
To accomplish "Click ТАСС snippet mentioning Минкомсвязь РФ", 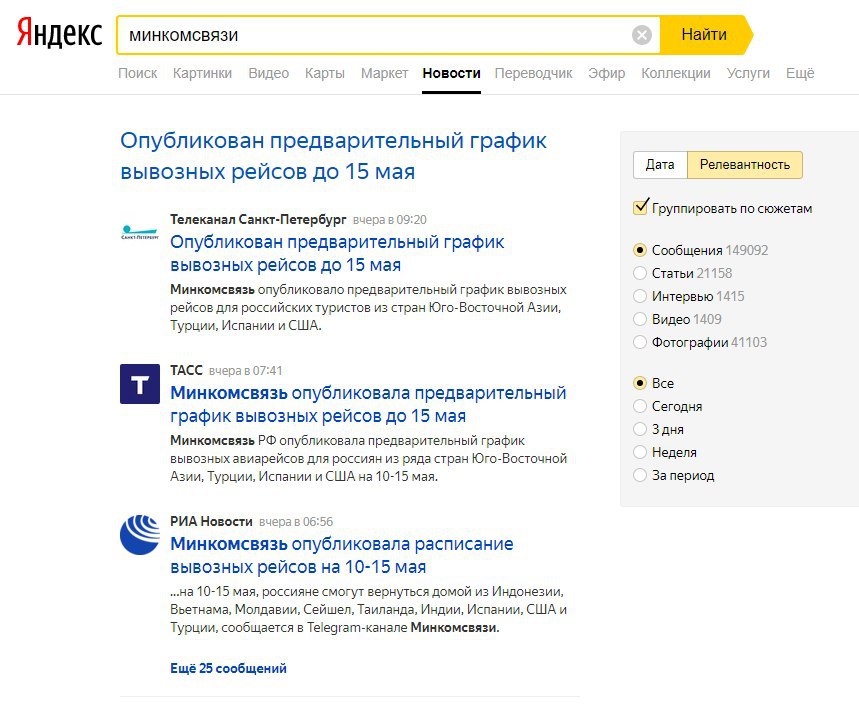I will (368, 458).
